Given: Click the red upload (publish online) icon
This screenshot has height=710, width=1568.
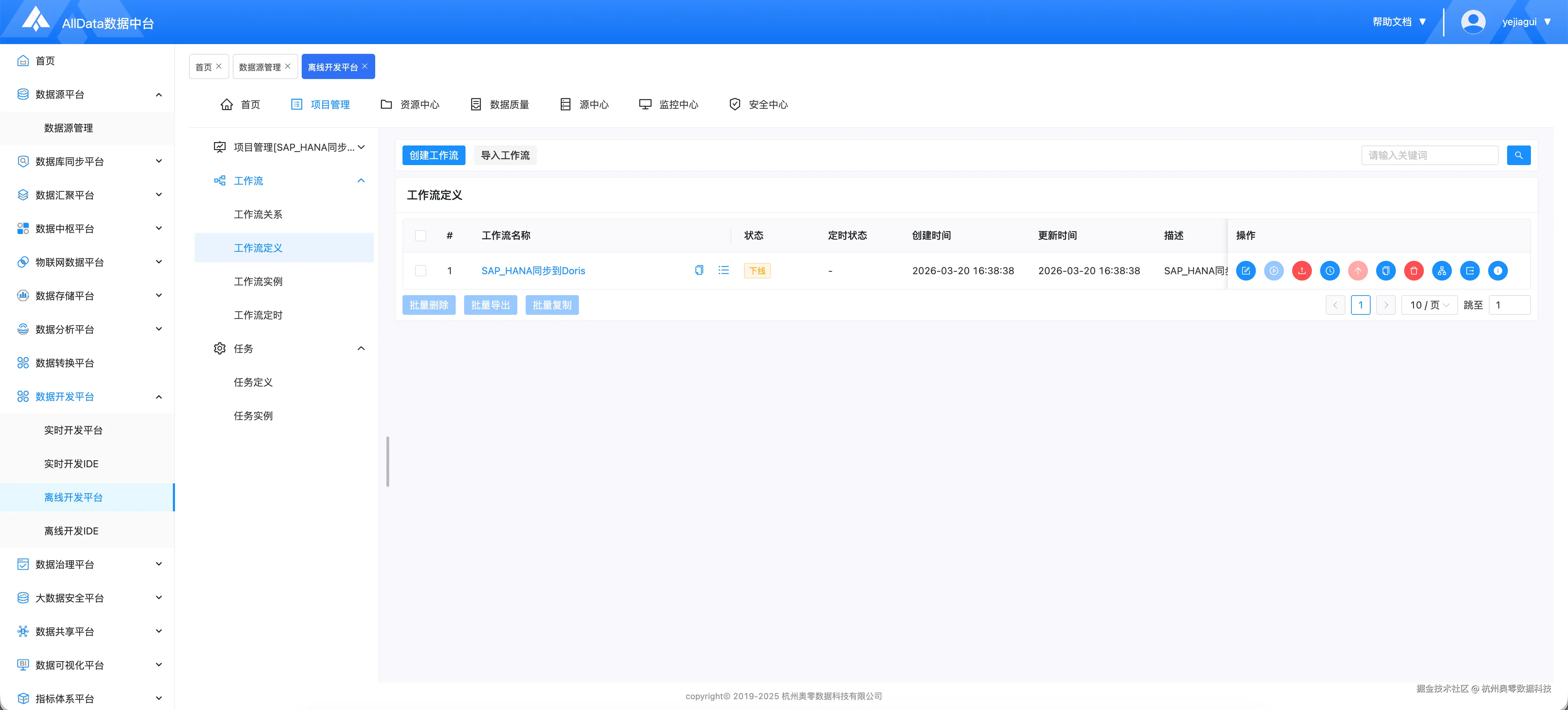Looking at the screenshot, I should [1301, 271].
